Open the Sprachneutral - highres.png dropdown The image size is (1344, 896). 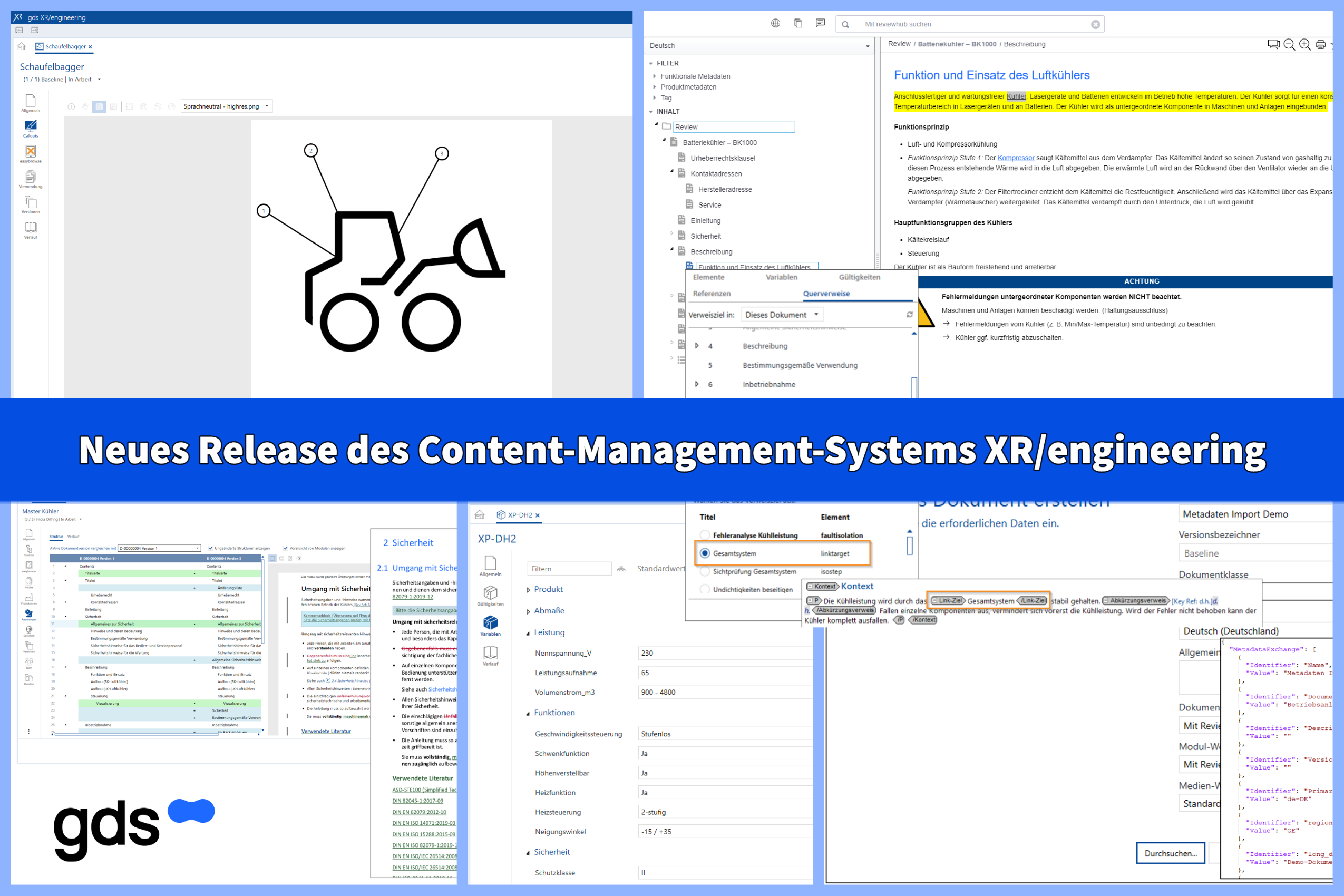[226, 106]
